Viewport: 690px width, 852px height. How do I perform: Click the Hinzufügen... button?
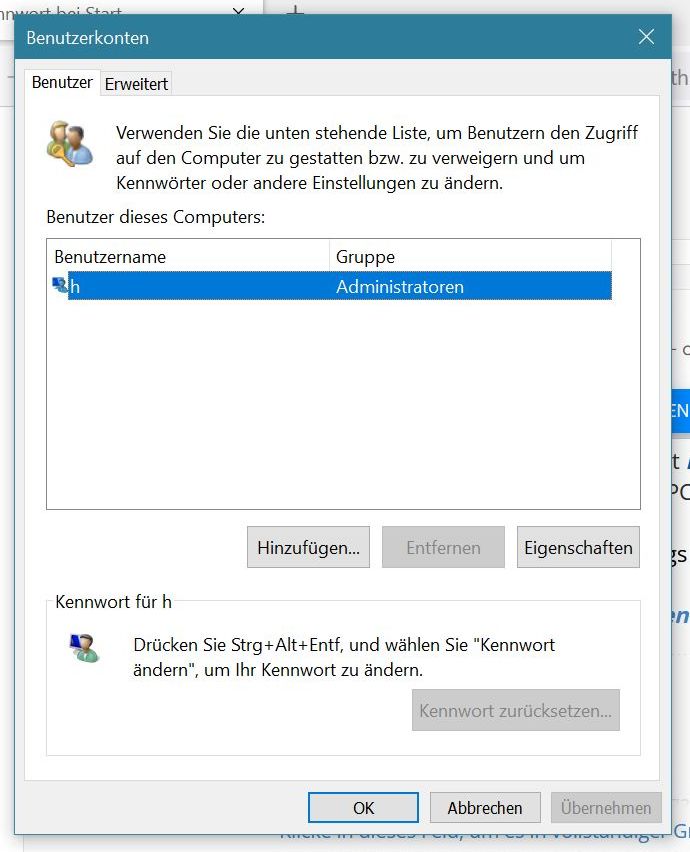coord(308,547)
